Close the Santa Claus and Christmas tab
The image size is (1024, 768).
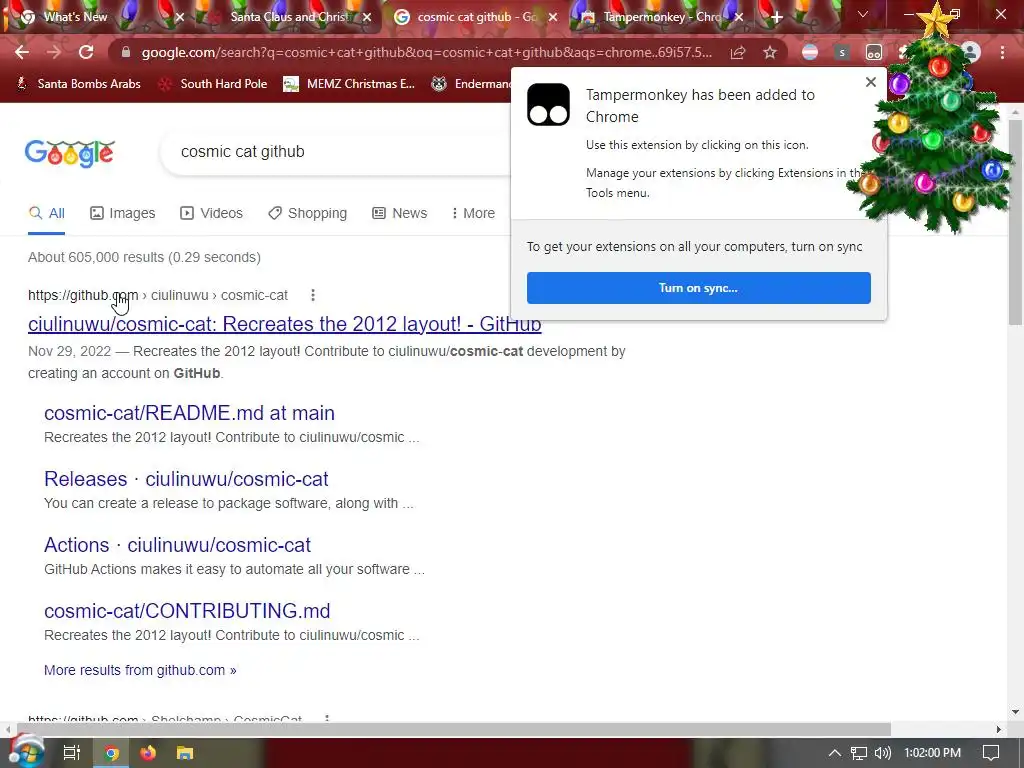click(x=367, y=18)
